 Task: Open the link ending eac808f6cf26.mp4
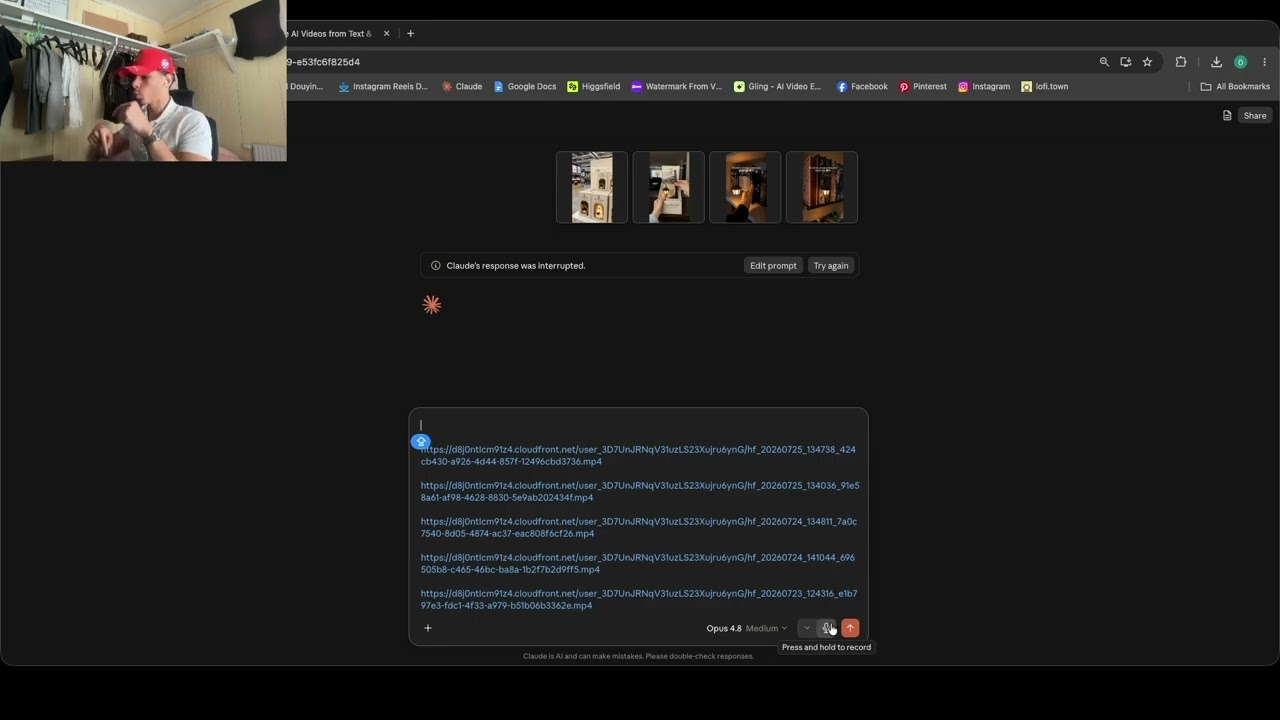pos(638,528)
